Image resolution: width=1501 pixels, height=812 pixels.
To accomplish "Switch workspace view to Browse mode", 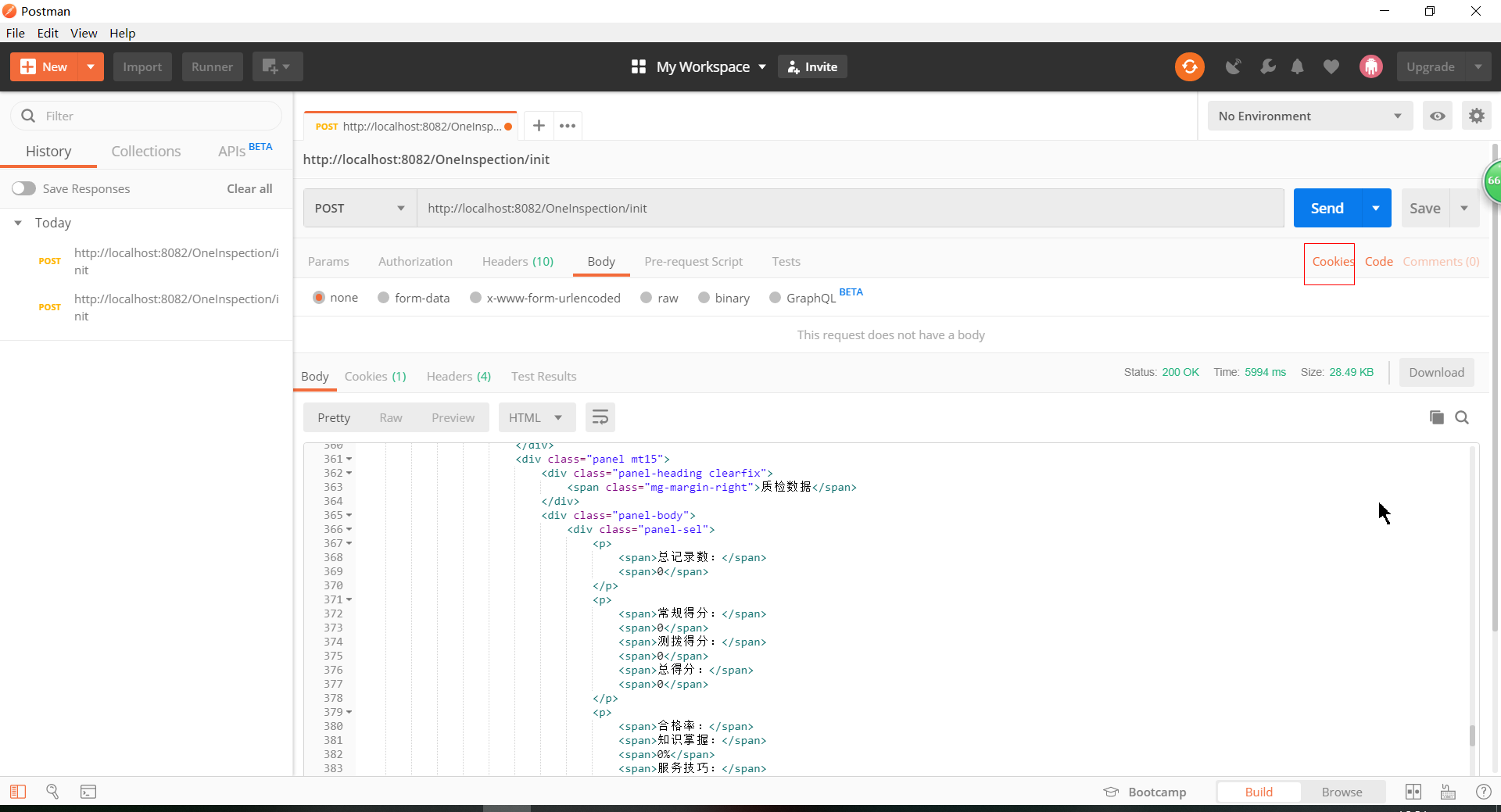I will coord(1342,792).
